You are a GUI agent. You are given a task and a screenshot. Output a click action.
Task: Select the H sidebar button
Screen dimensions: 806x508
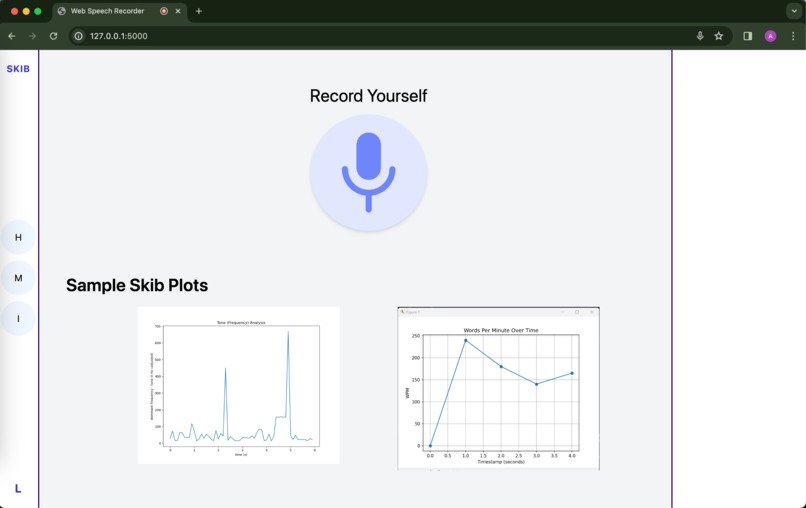pyautogui.click(x=18, y=237)
